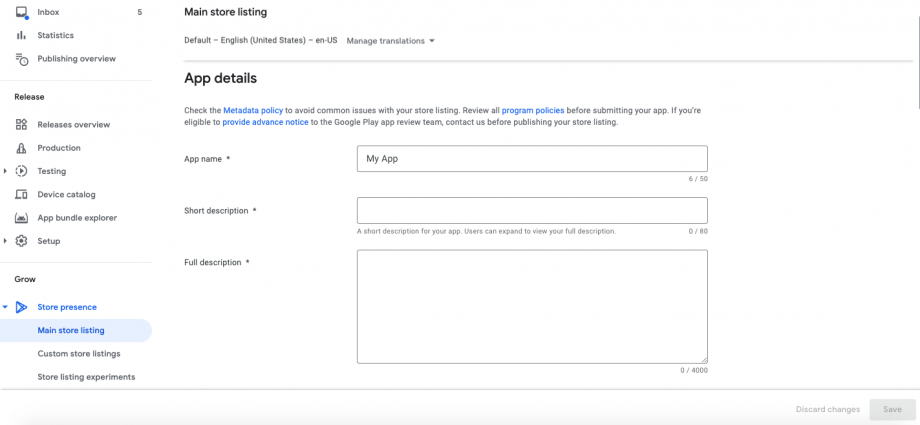920x425 pixels.
Task: Open Store listing experiments page
Action: tap(86, 377)
